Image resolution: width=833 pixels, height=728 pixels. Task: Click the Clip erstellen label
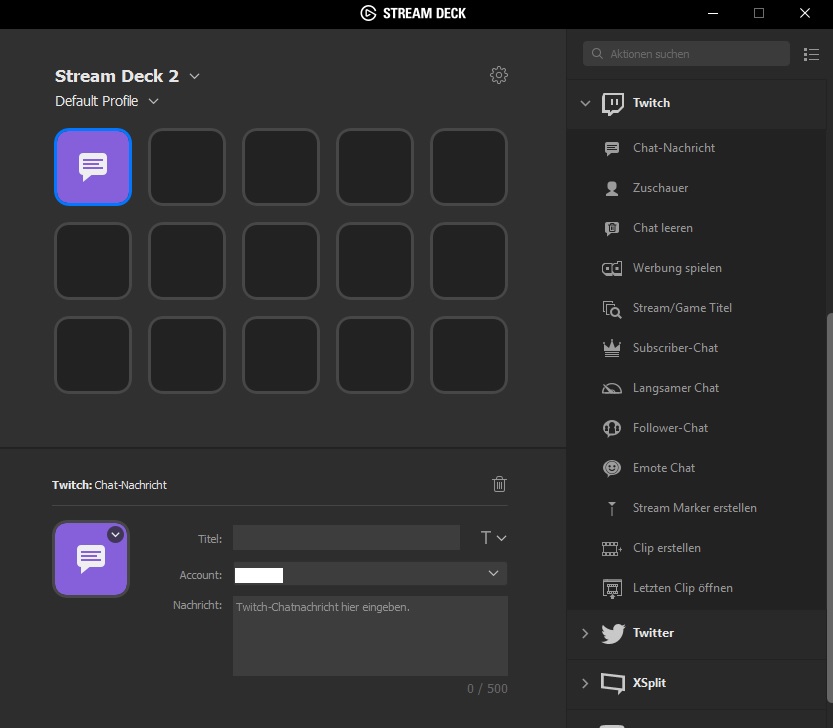(667, 548)
